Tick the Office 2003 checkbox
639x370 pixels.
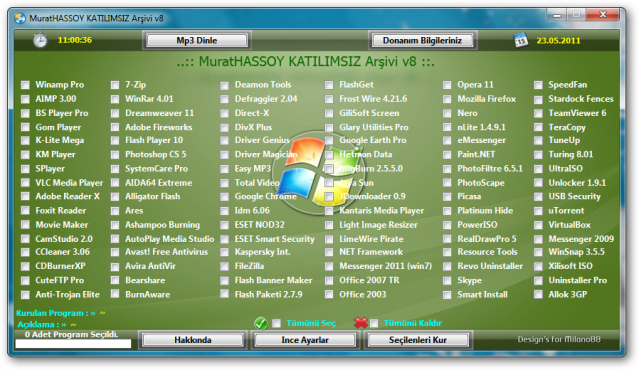coord(329,294)
